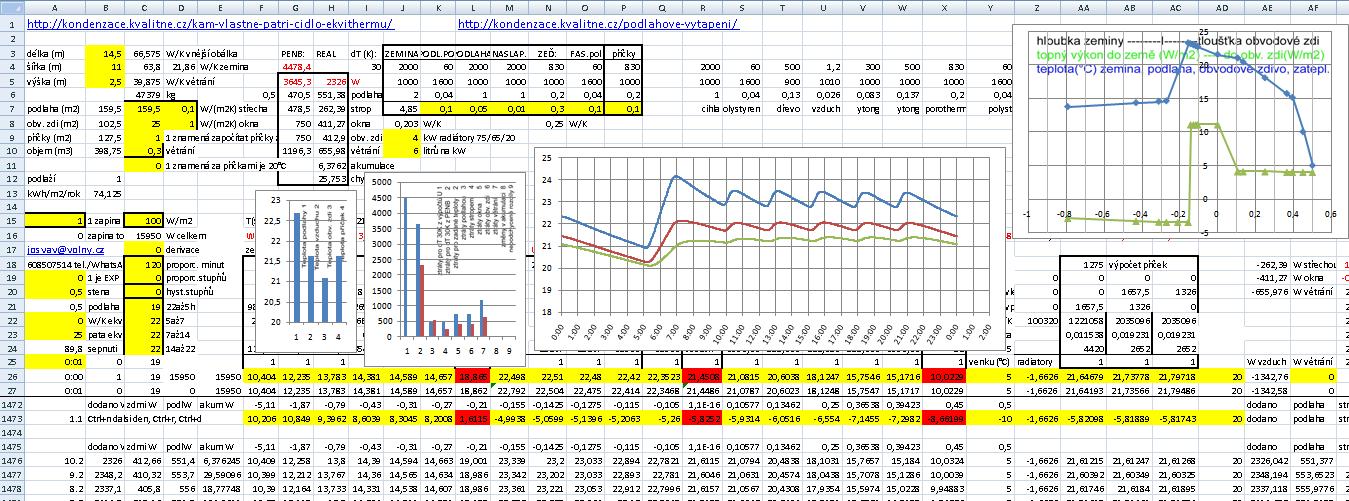Open the podlahove-vytapeni hyperlink

(598, 24)
